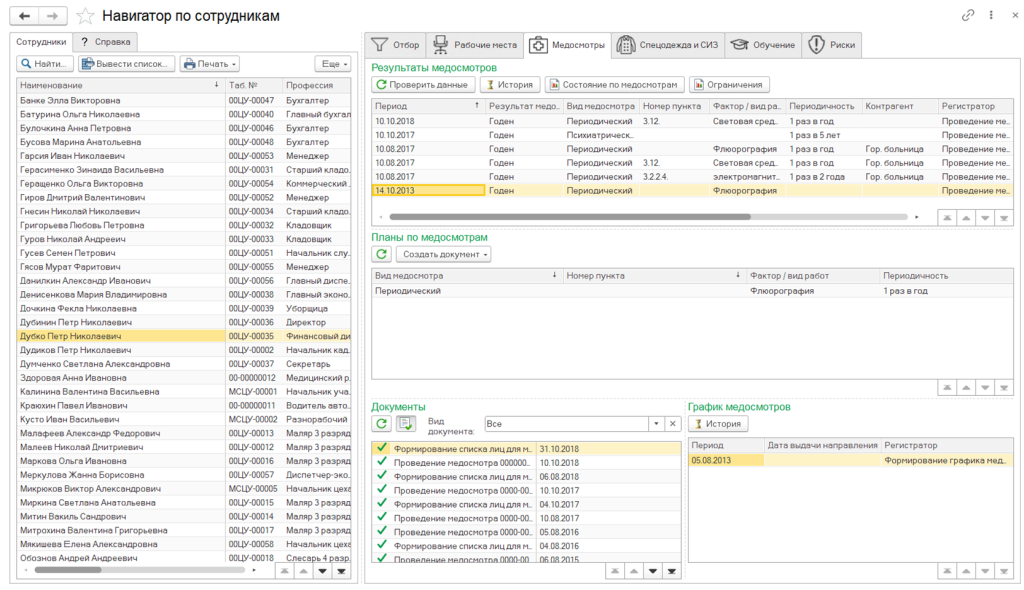This screenshot has height=590, width=1024.
Task: Click the Вид документа input field
Action: pos(567,423)
